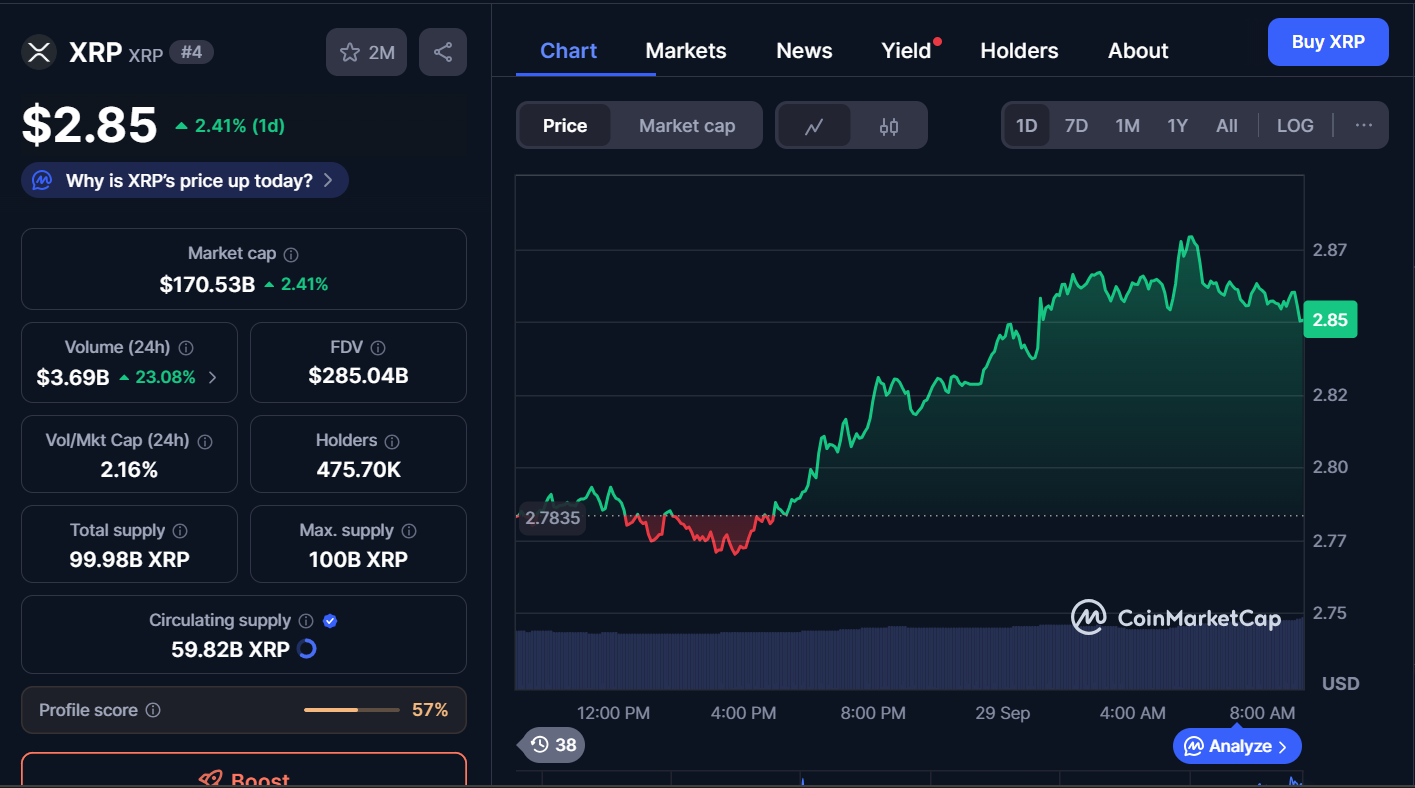Click the circulating supply progress ring
This screenshot has height=788, width=1415.
click(307, 649)
